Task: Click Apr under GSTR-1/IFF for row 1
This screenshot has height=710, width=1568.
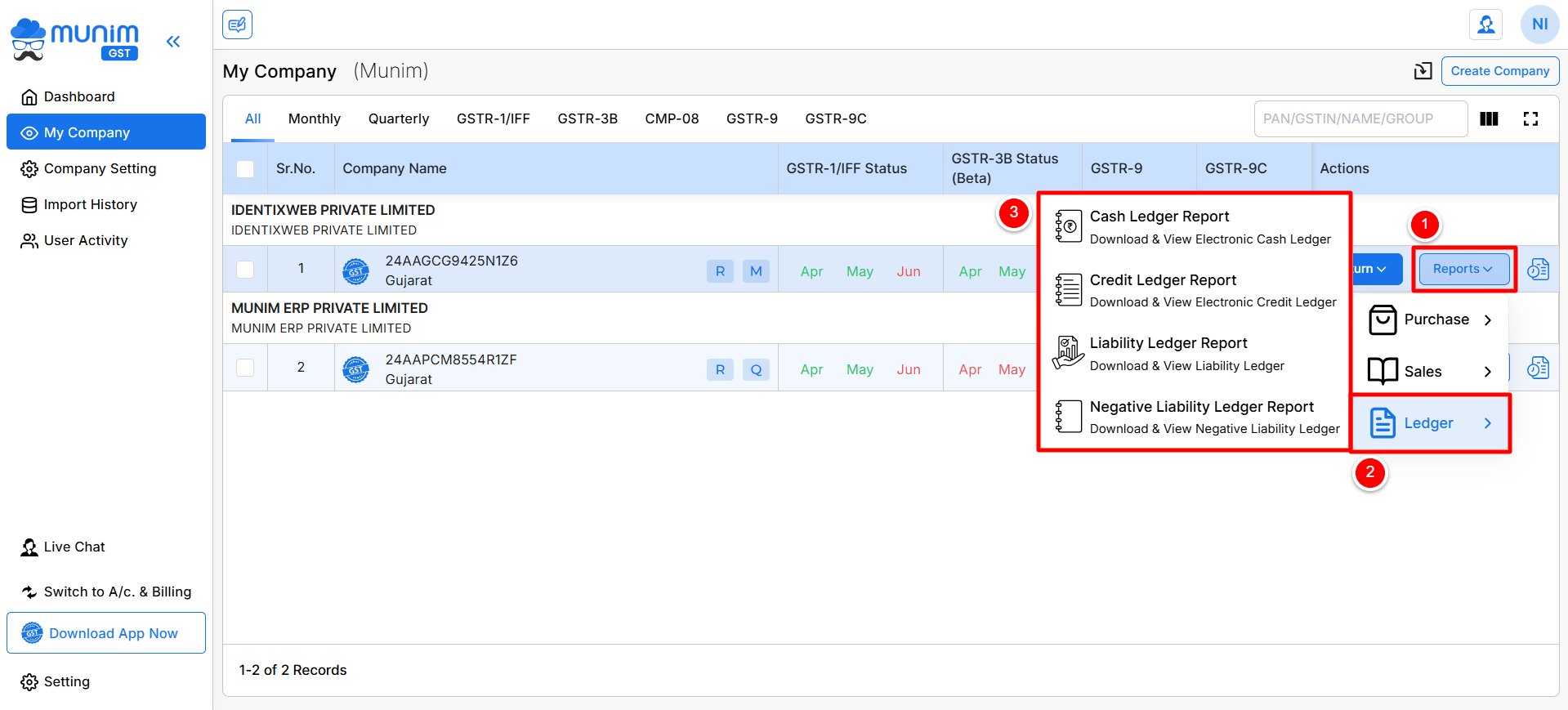Action: pyautogui.click(x=811, y=271)
